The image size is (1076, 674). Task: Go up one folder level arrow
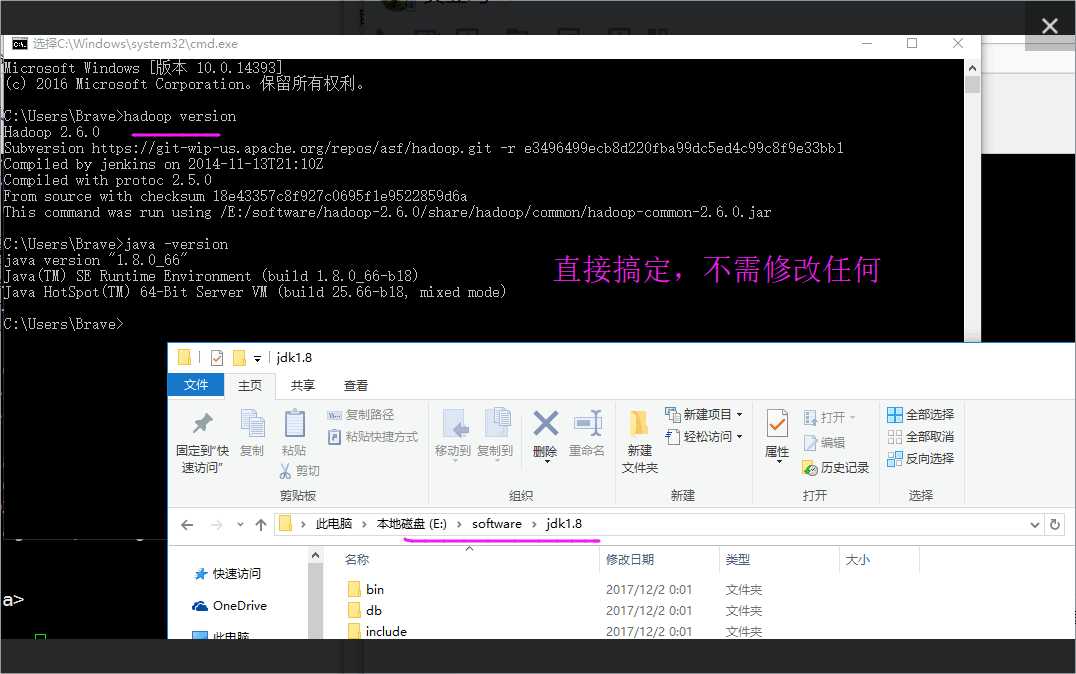pos(261,525)
